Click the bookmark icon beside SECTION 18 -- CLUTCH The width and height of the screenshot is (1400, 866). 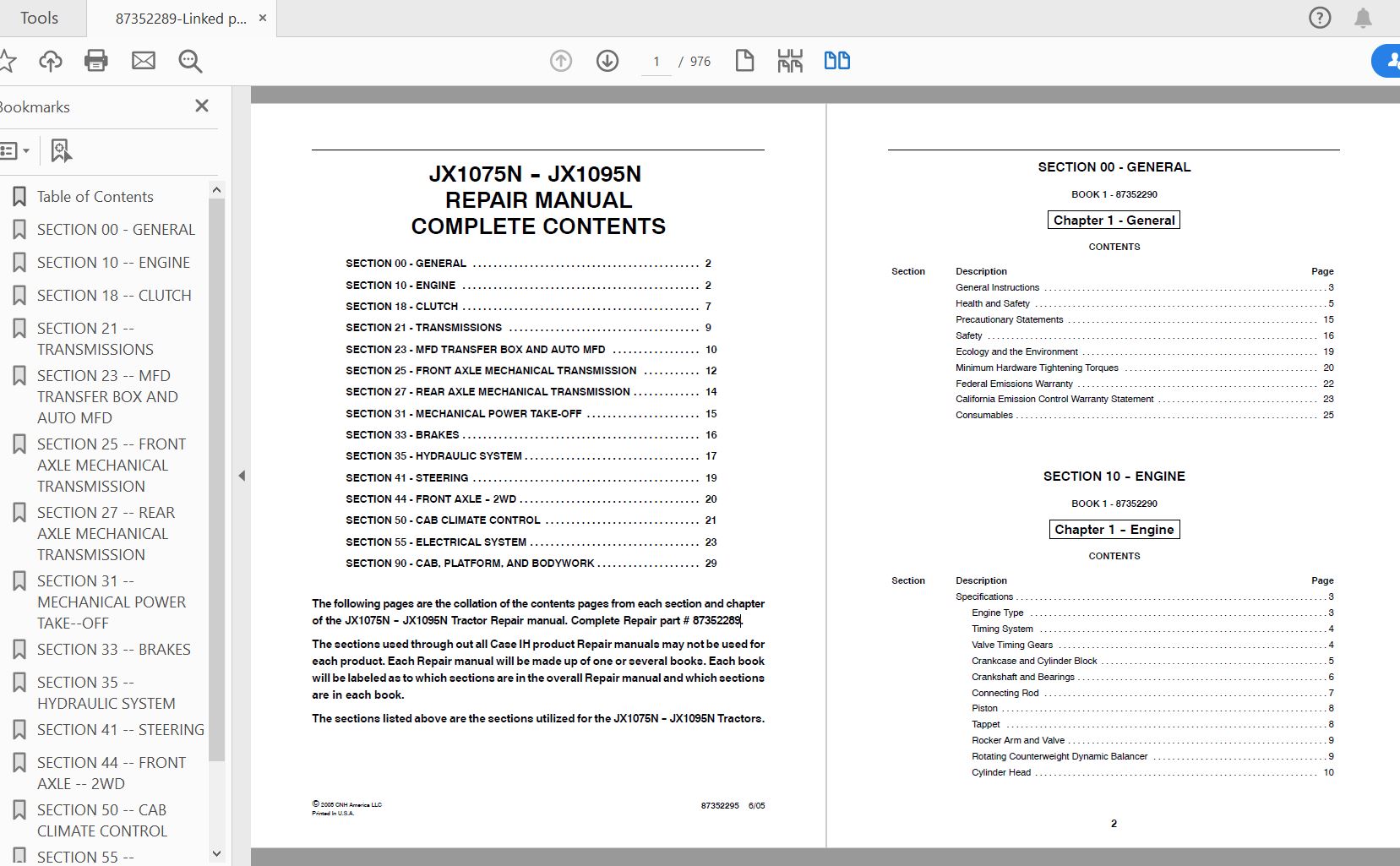pos(19,296)
